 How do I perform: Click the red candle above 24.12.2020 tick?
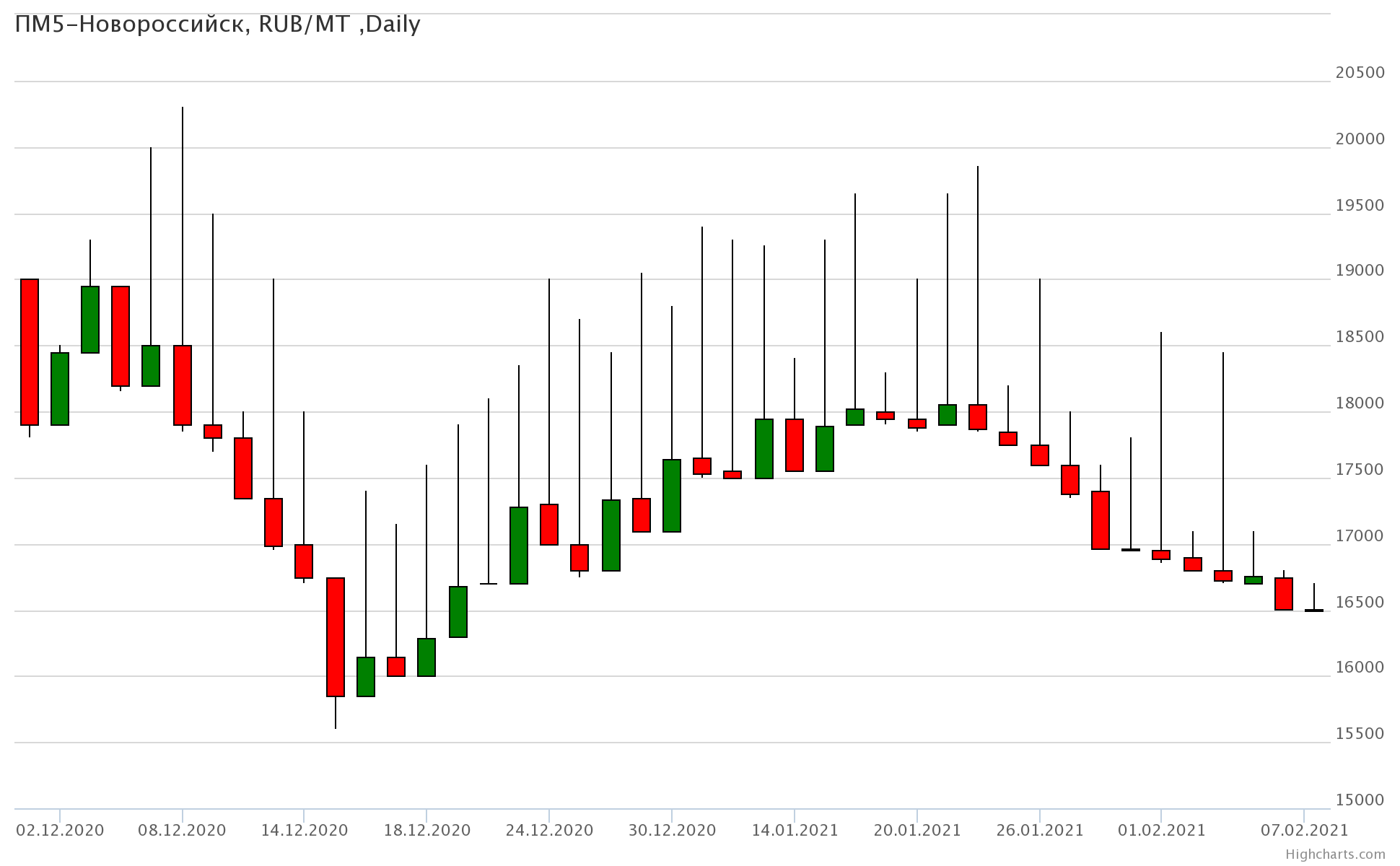tap(549, 524)
